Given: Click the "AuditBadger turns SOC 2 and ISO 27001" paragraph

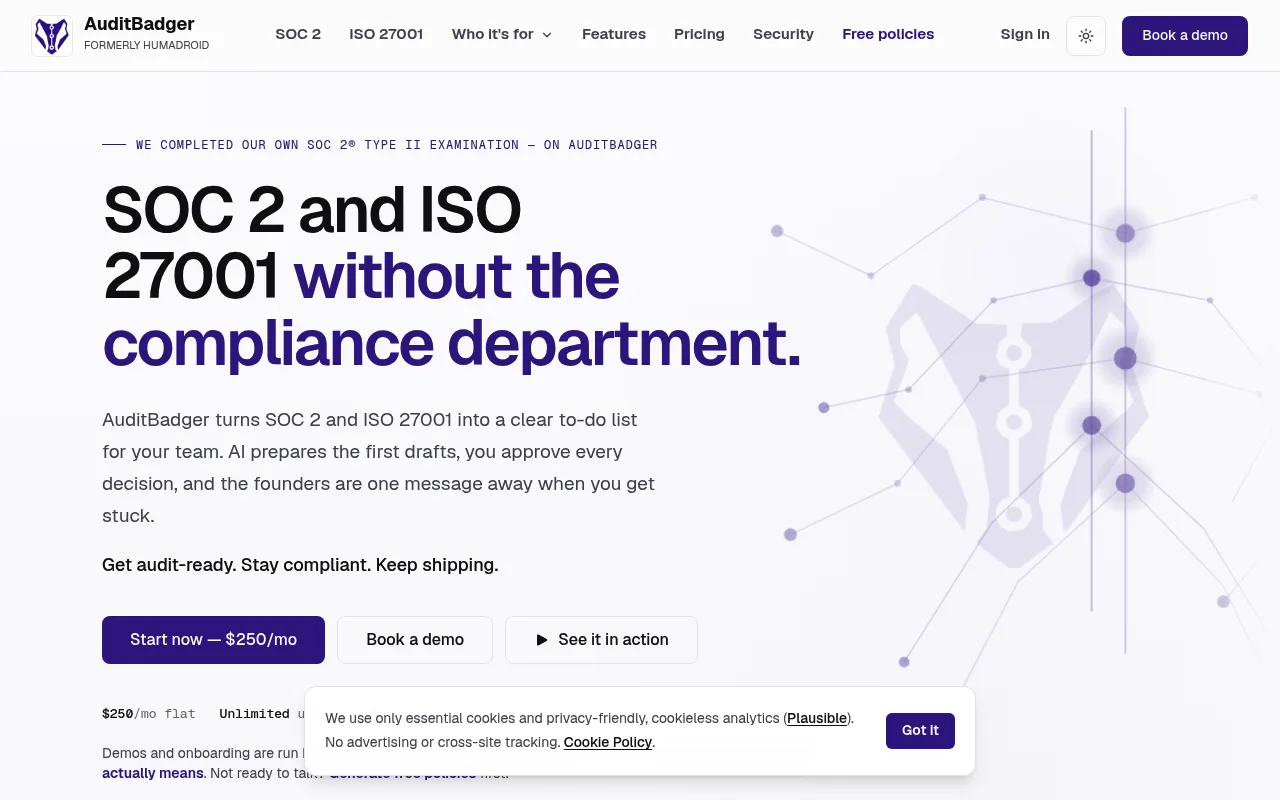Looking at the screenshot, I should [379, 468].
